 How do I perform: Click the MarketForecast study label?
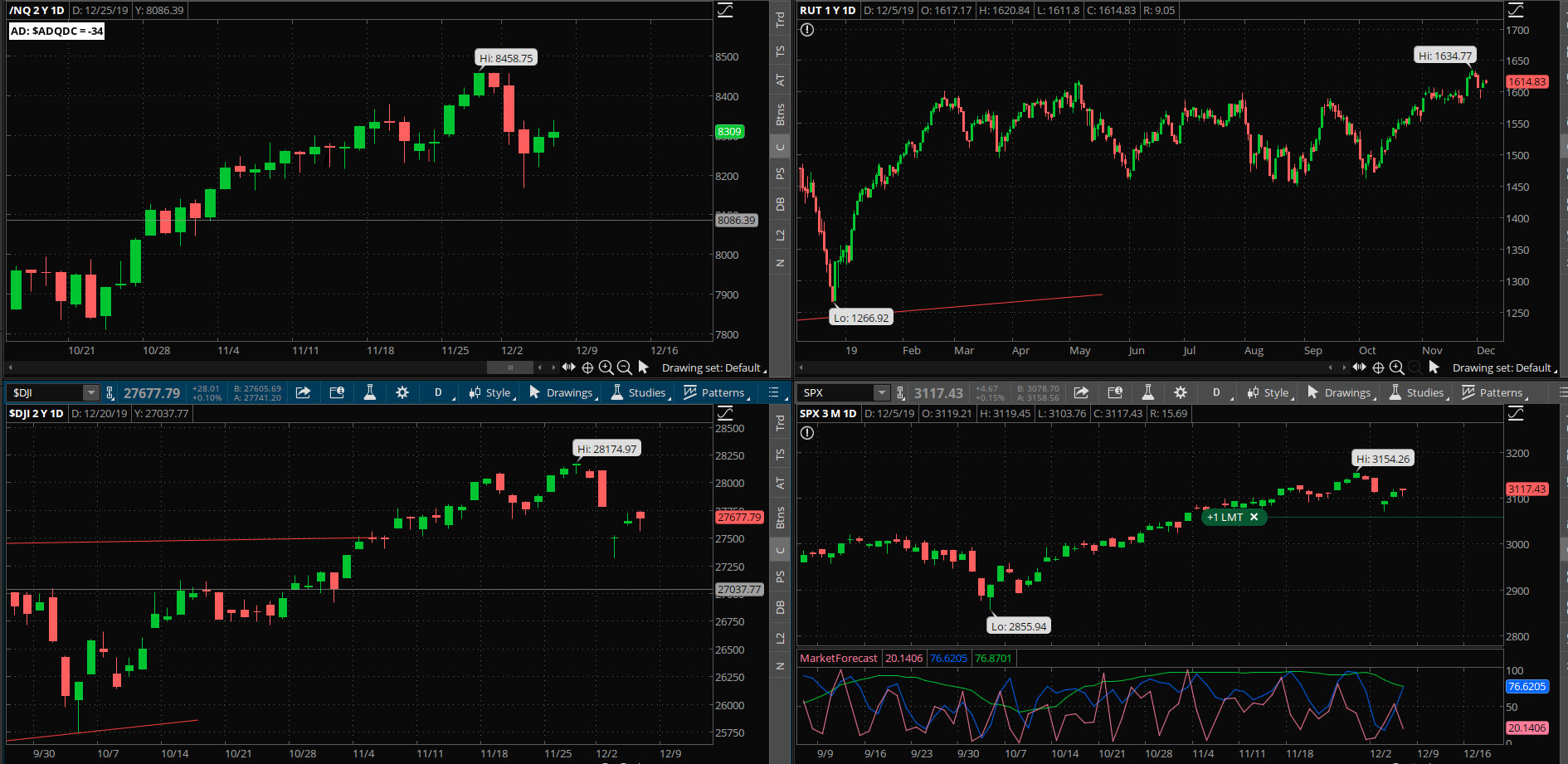(838, 658)
